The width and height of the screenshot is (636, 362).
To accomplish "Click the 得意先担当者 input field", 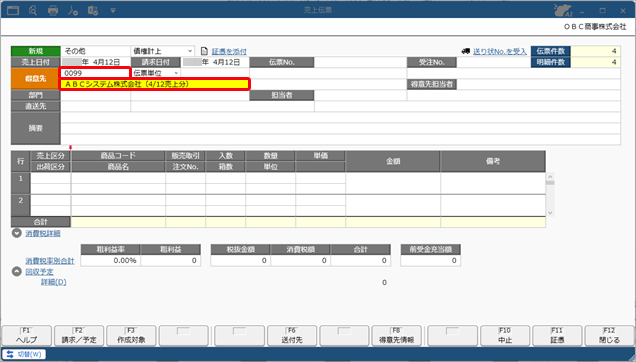I will pos(538,84).
